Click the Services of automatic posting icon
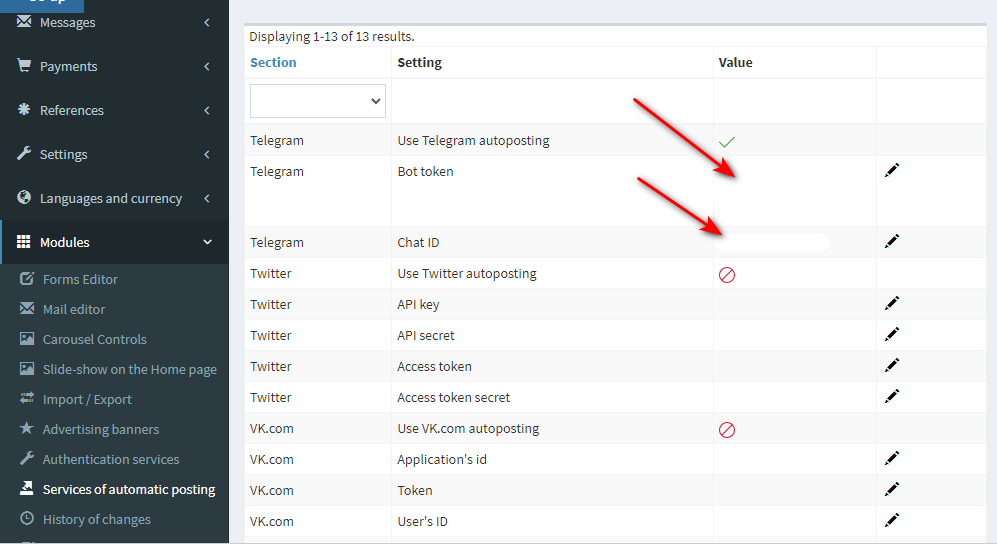 click(x=27, y=487)
